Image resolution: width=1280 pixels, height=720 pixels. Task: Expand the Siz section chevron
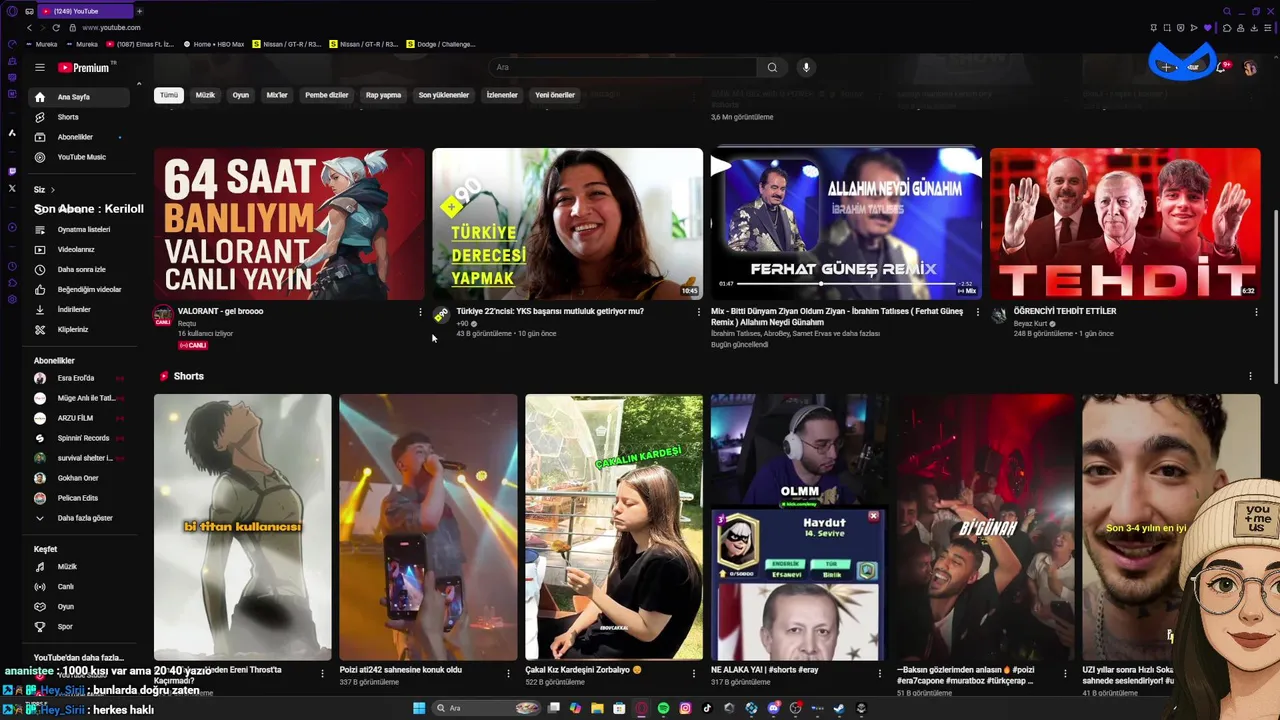pos(52,189)
